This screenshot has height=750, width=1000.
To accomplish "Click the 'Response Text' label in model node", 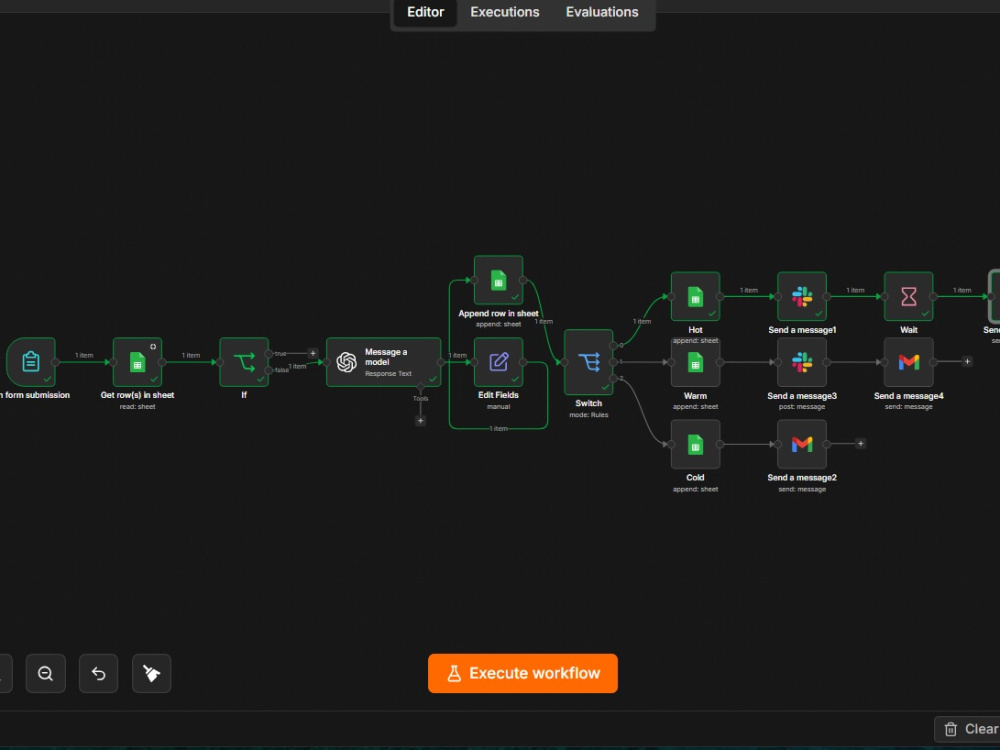I will point(388,374).
